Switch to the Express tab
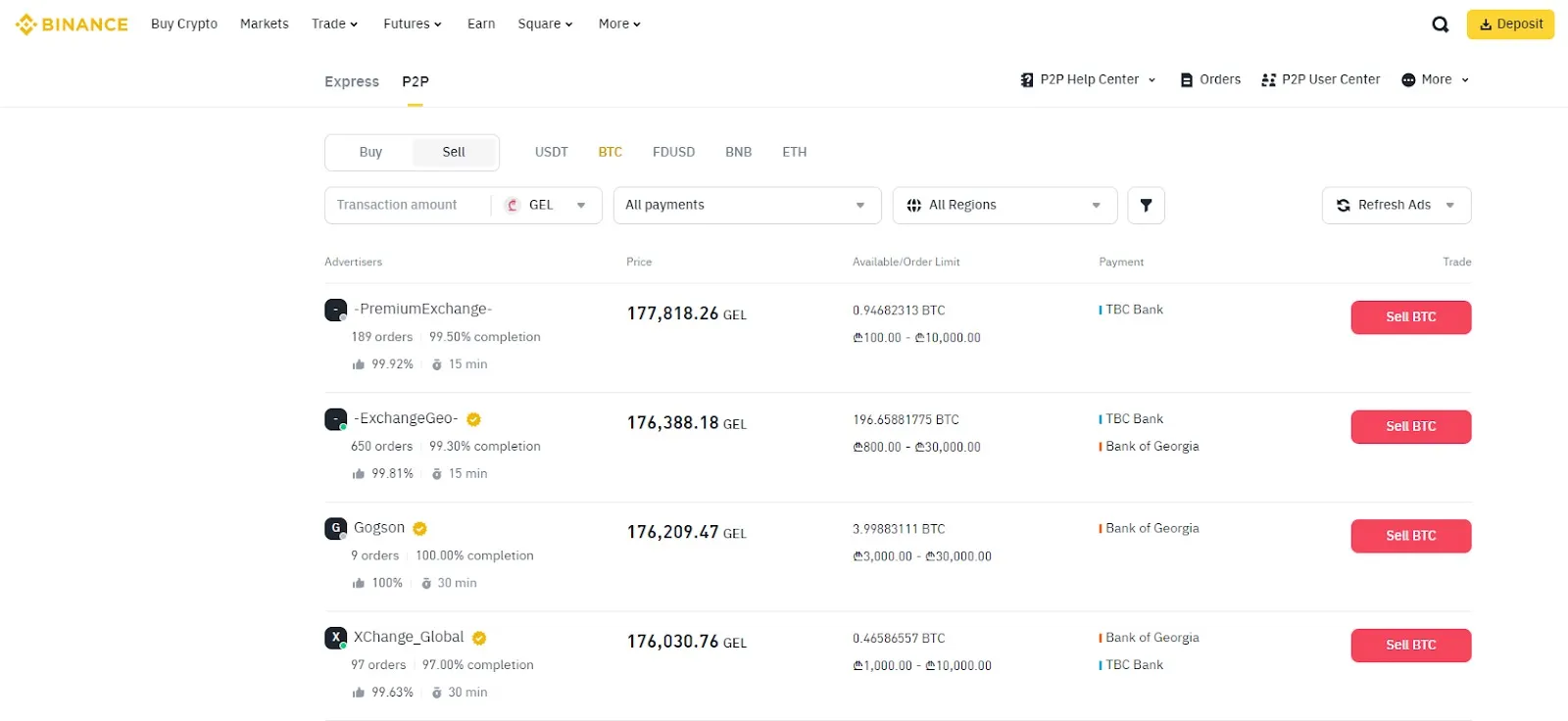Screen dimensions: 1568x721 pyautogui.click(x=351, y=82)
